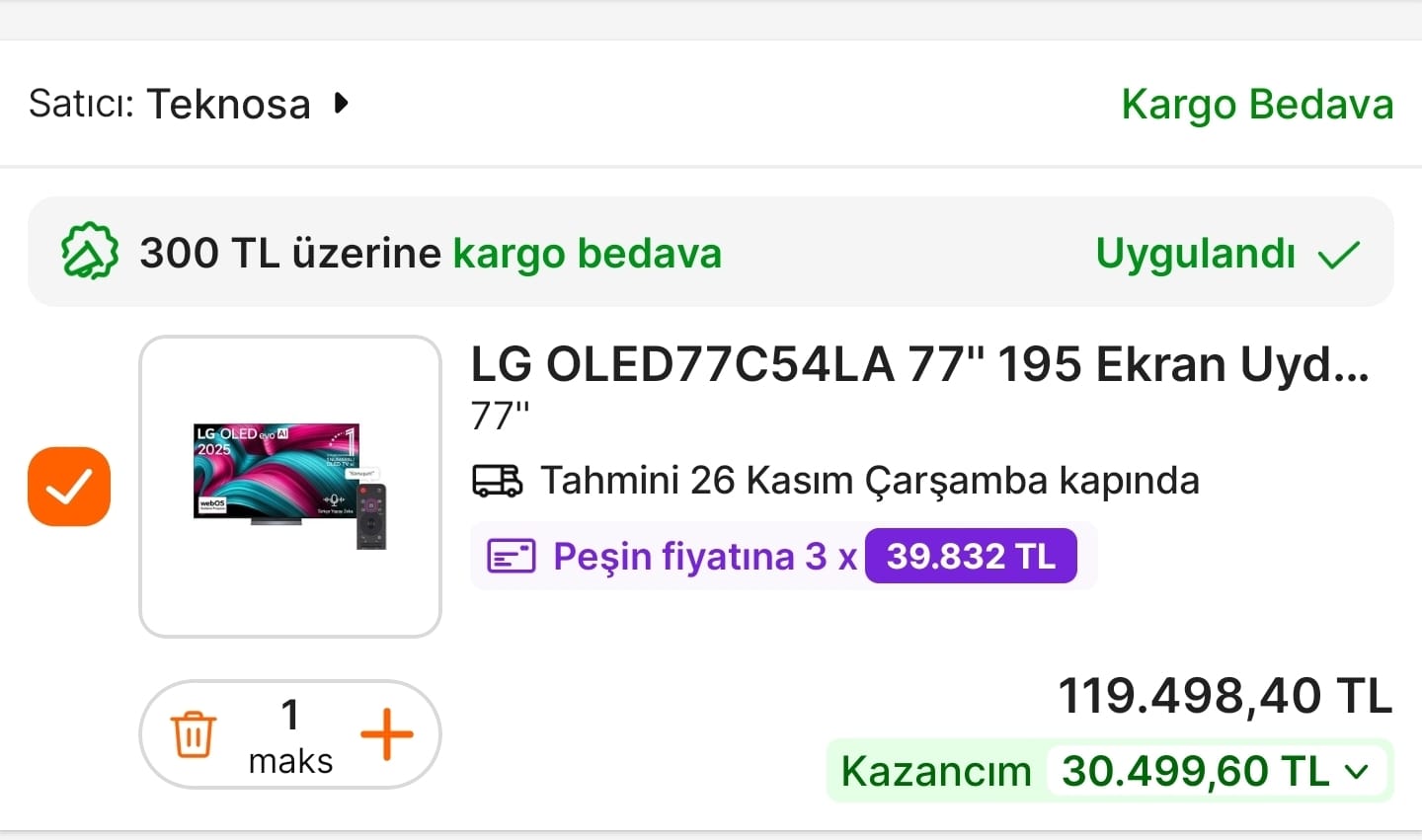Click the purple installment card icon
The height and width of the screenshot is (840, 1422).
pyautogui.click(x=512, y=557)
